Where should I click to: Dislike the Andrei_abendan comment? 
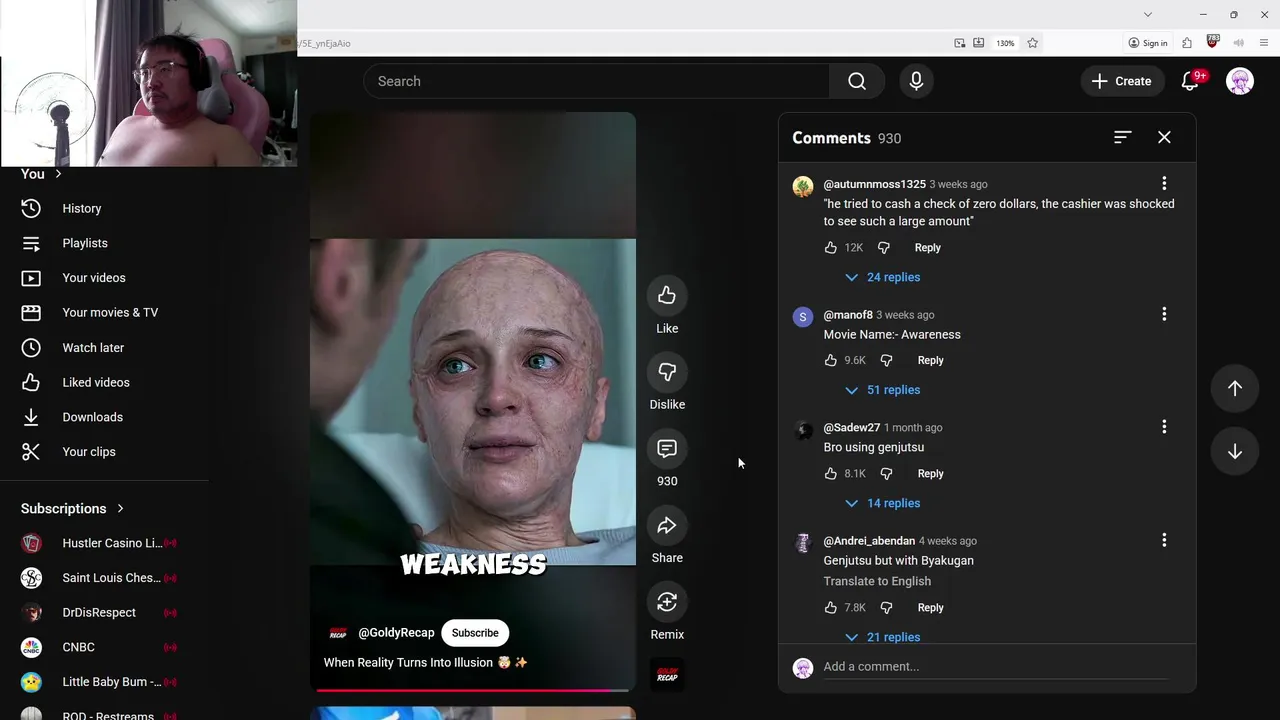click(886, 607)
